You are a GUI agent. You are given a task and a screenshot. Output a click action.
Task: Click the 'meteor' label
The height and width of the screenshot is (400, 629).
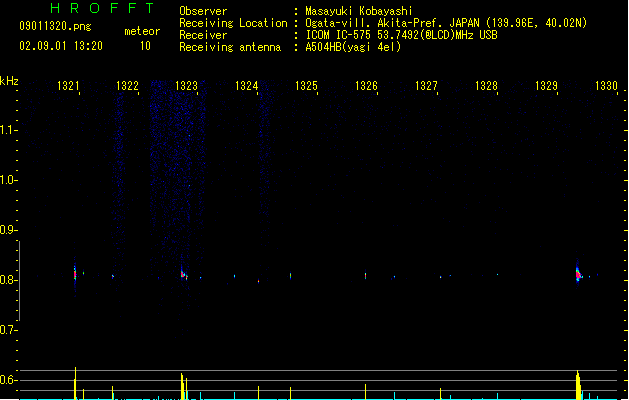142,31
